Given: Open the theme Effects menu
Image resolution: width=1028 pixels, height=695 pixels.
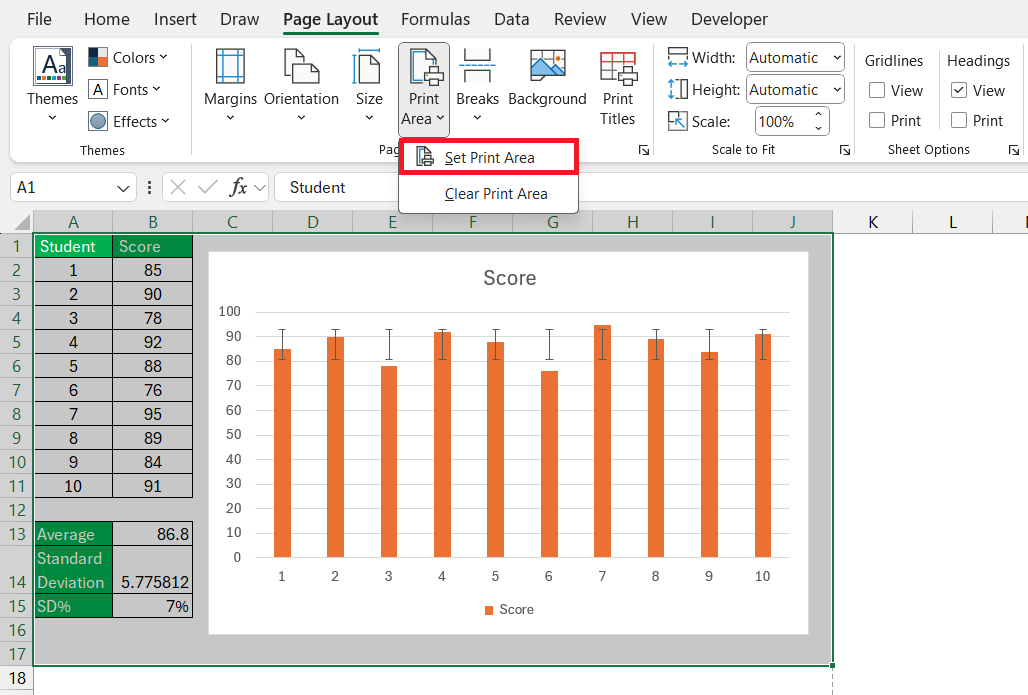Looking at the screenshot, I should point(129,121).
